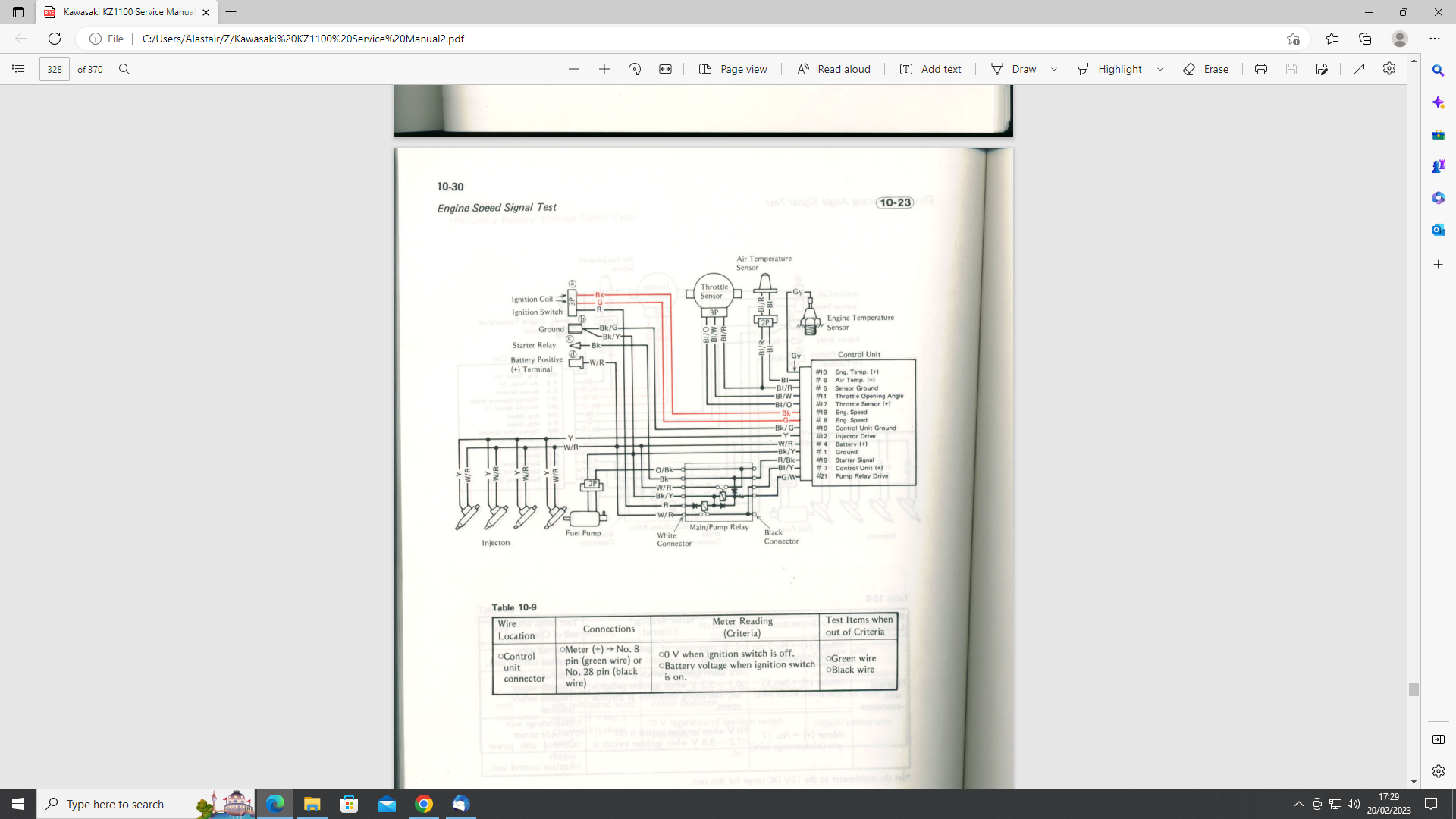The image size is (1456, 819).
Task: Open browser Settings and more menu
Action: pyautogui.click(x=1434, y=39)
